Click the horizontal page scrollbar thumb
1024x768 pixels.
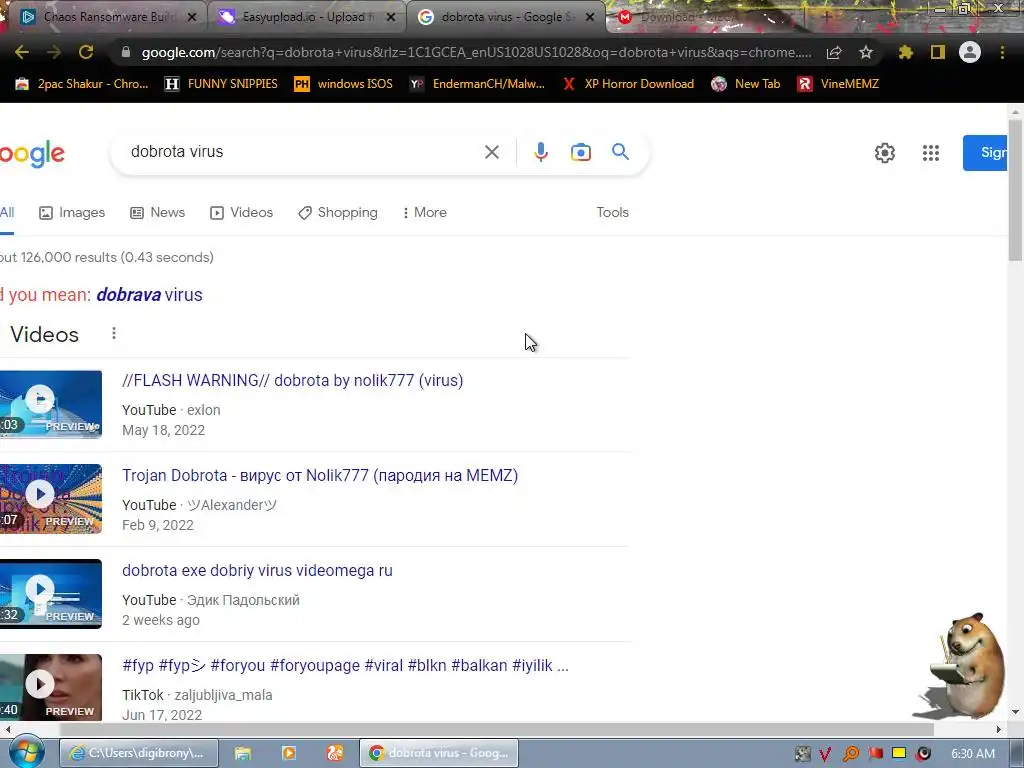pyautogui.click(x=496, y=729)
